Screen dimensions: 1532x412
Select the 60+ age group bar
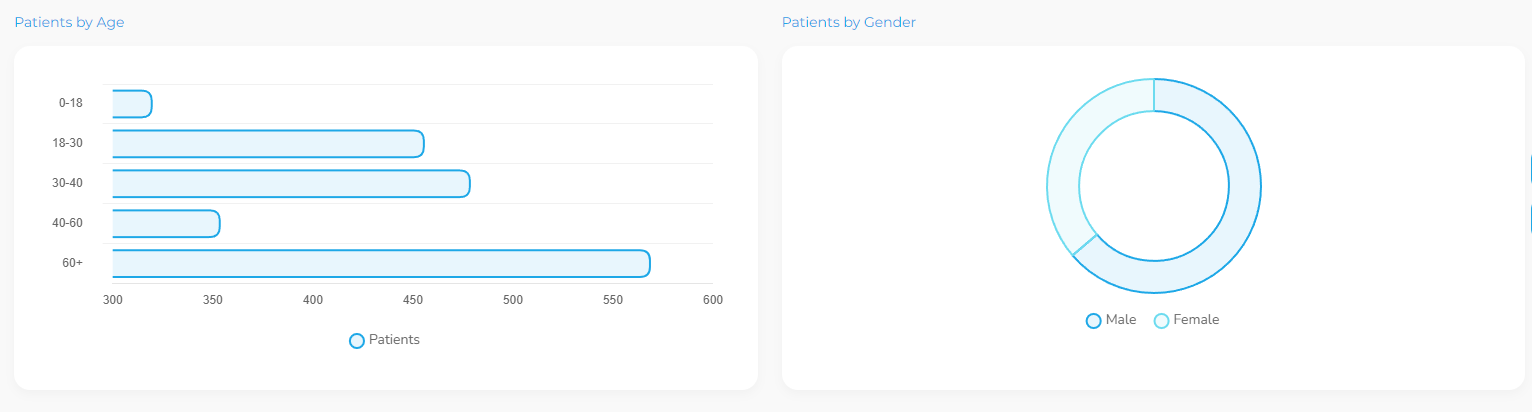pos(381,264)
